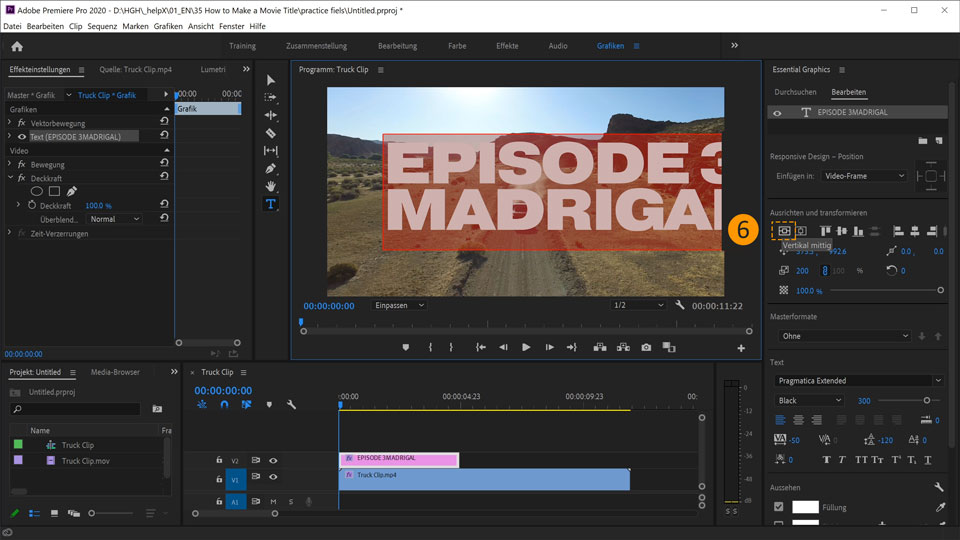Image resolution: width=960 pixels, height=540 pixels.
Task: Click the vertical center align icon
Action: click(x=784, y=231)
